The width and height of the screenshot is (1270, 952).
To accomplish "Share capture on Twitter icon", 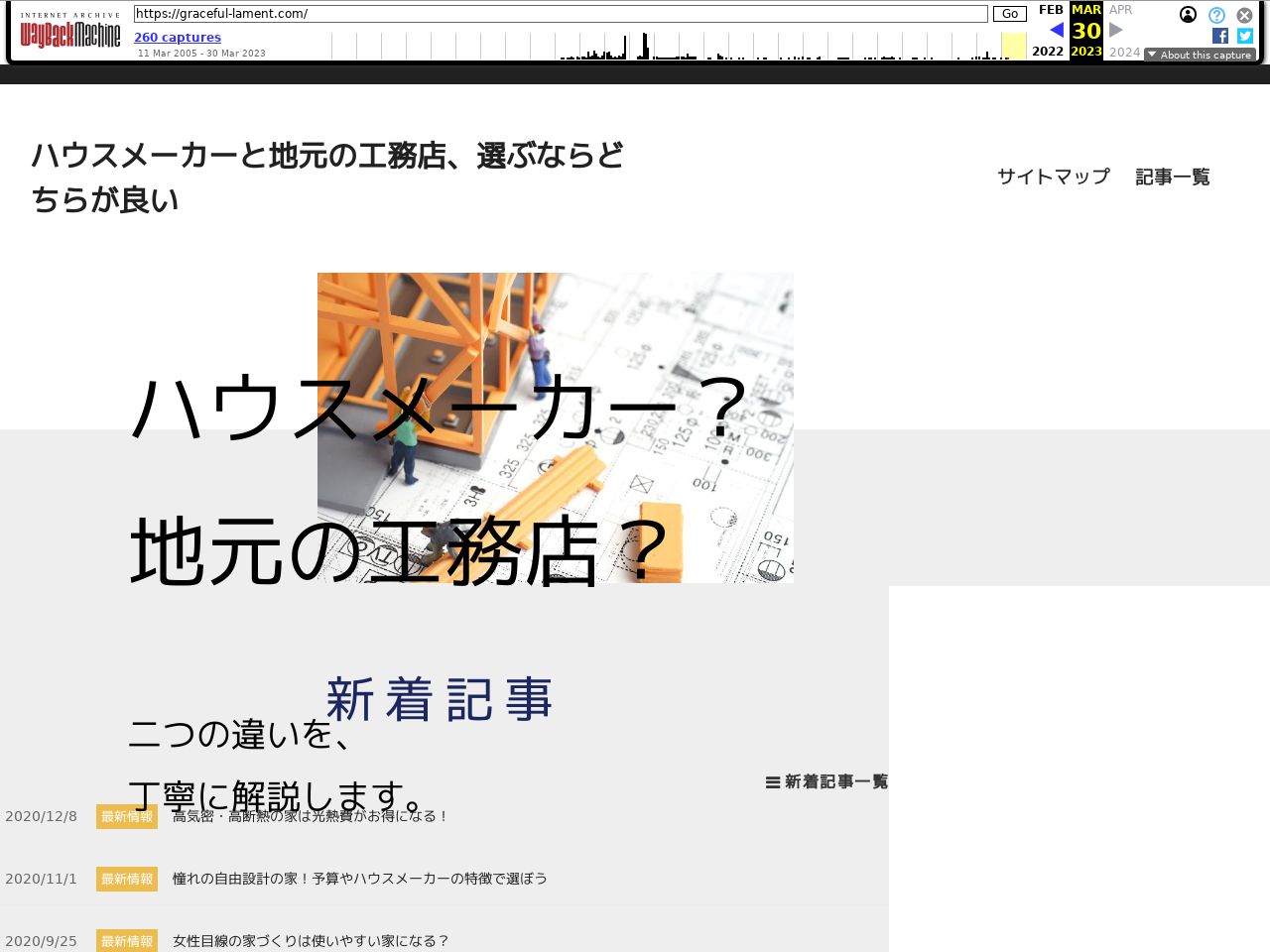I will coord(1245,36).
